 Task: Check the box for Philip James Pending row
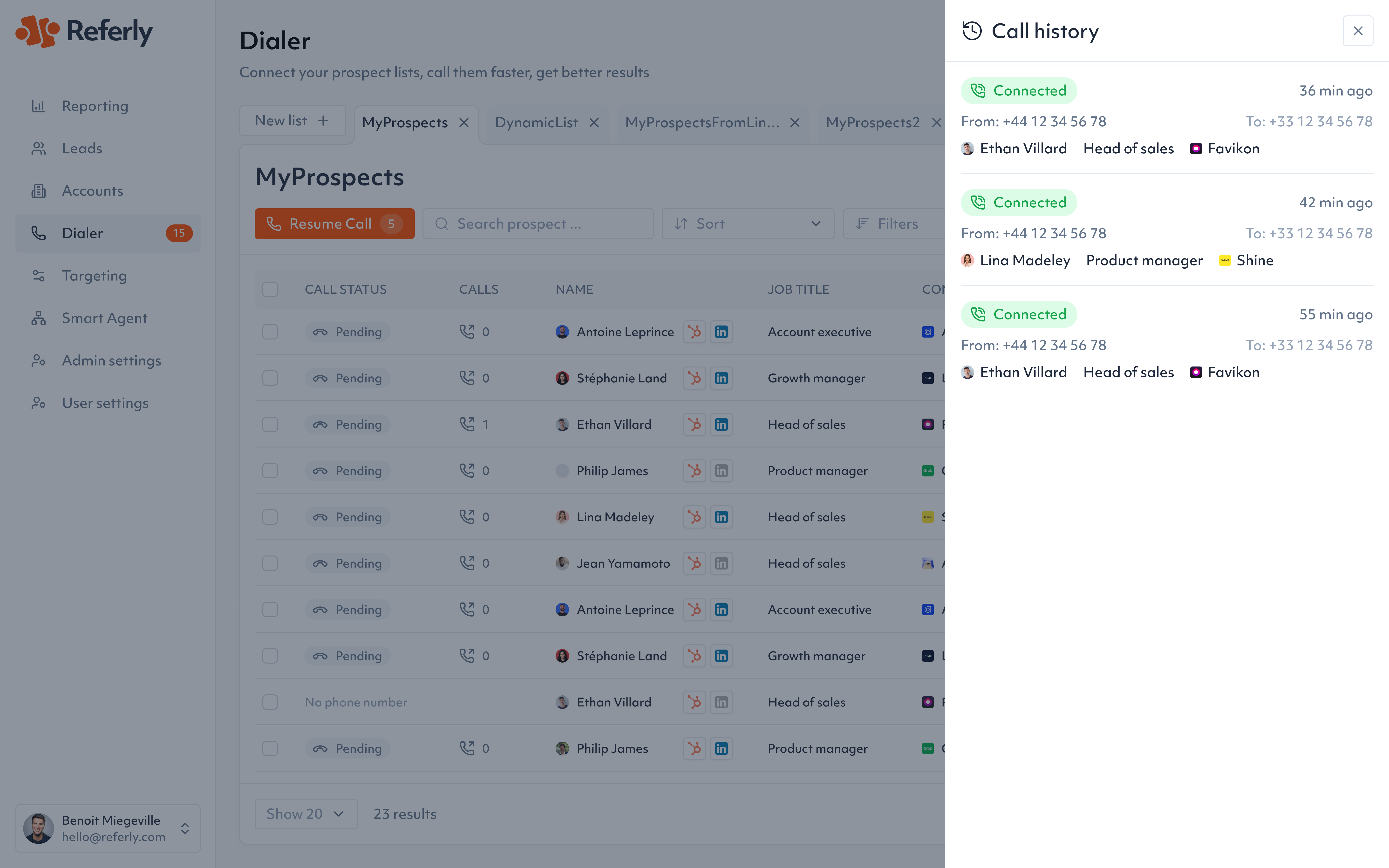pyautogui.click(x=270, y=471)
